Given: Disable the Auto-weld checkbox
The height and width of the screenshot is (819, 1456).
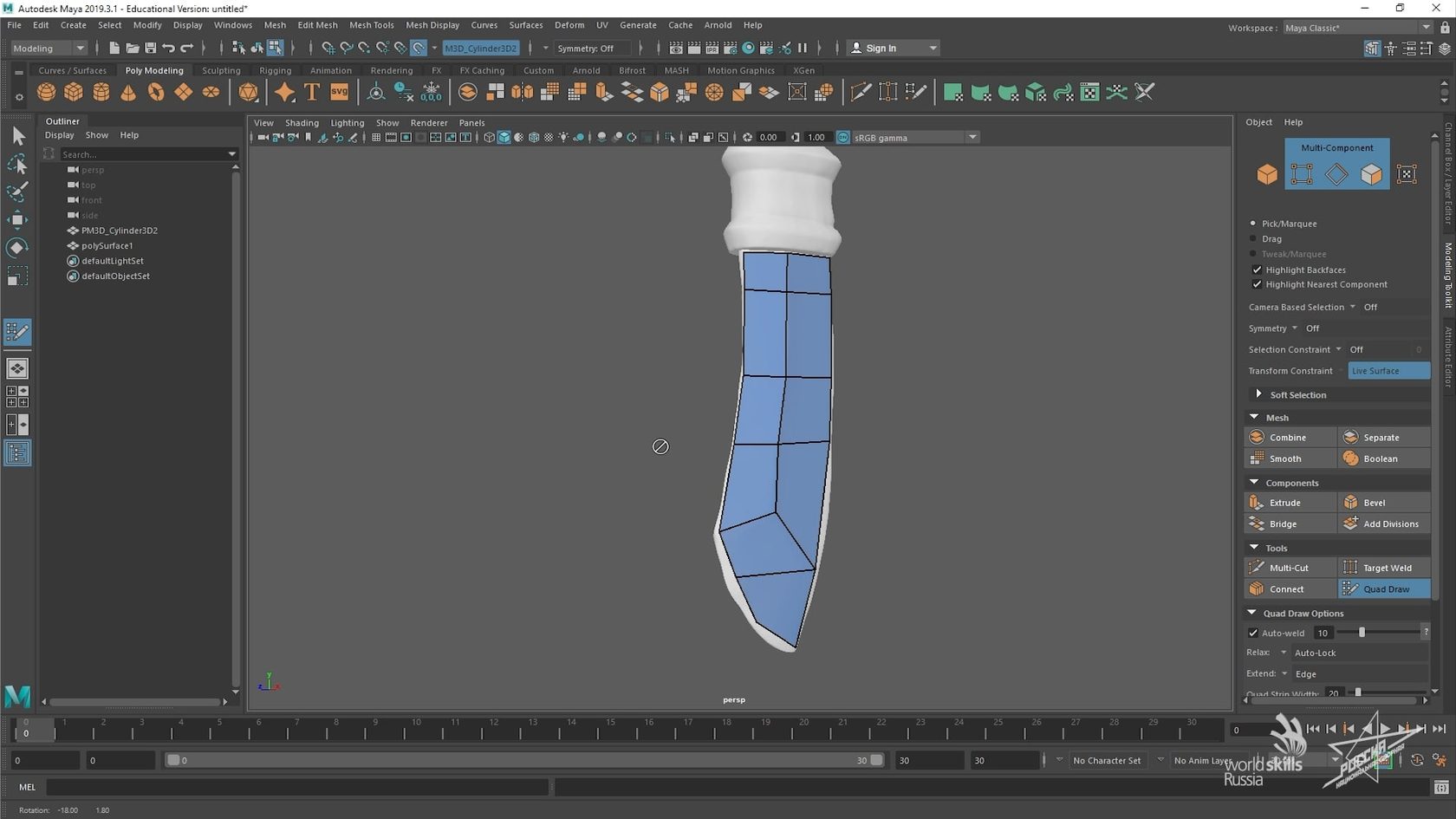Looking at the screenshot, I should (1253, 633).
